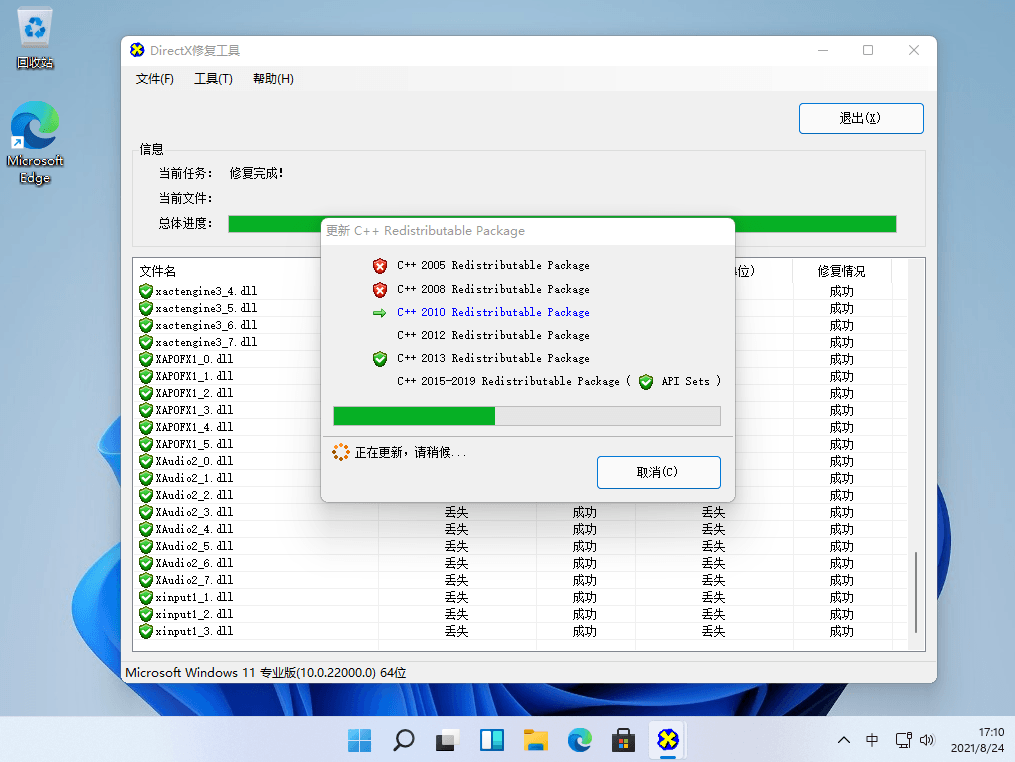Select the xactengine3_5.dll row name
1015x762 pixels.
(206, 308)
